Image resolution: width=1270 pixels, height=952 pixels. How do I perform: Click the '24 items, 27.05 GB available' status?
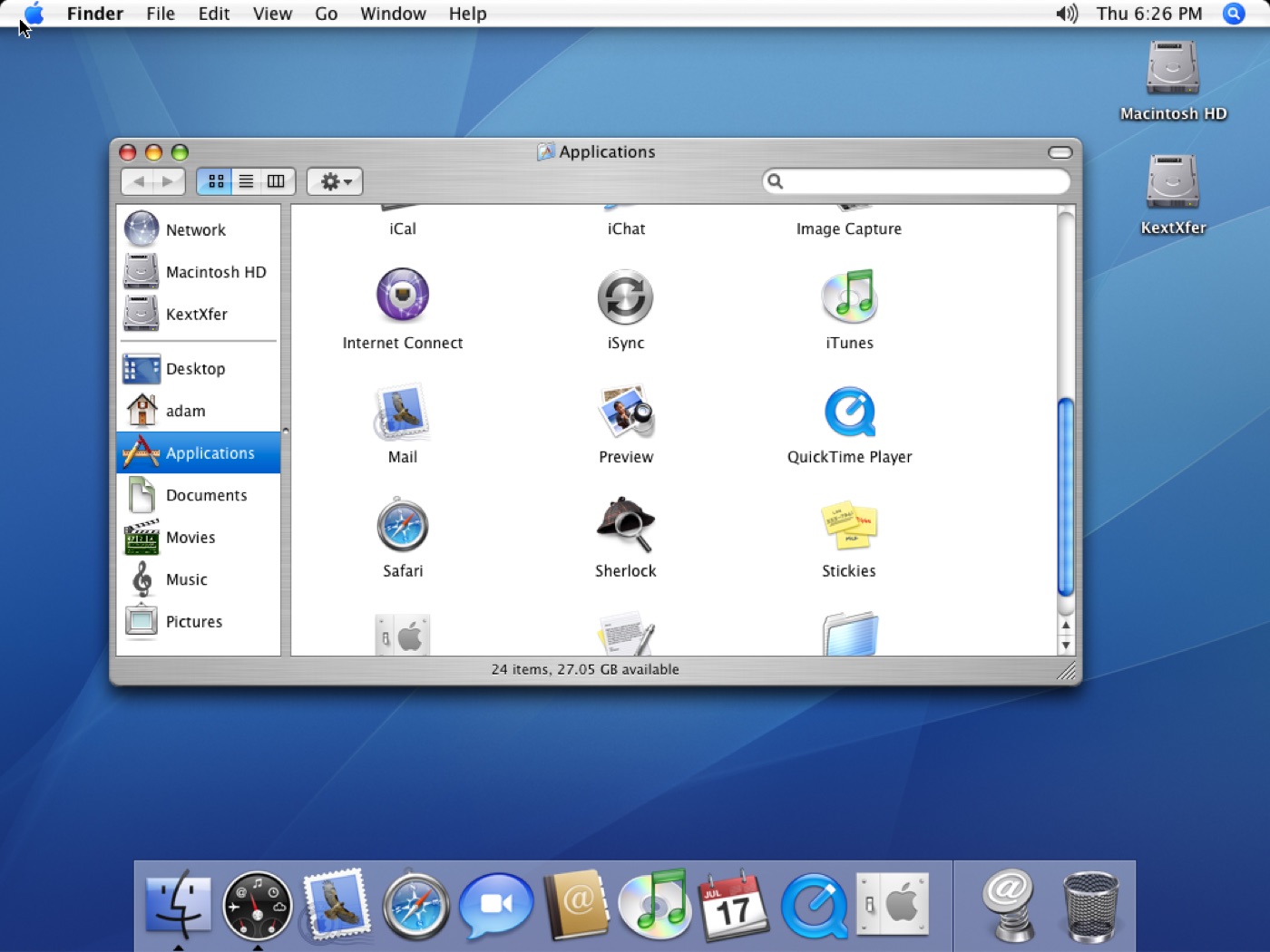(x=585, y=669)
